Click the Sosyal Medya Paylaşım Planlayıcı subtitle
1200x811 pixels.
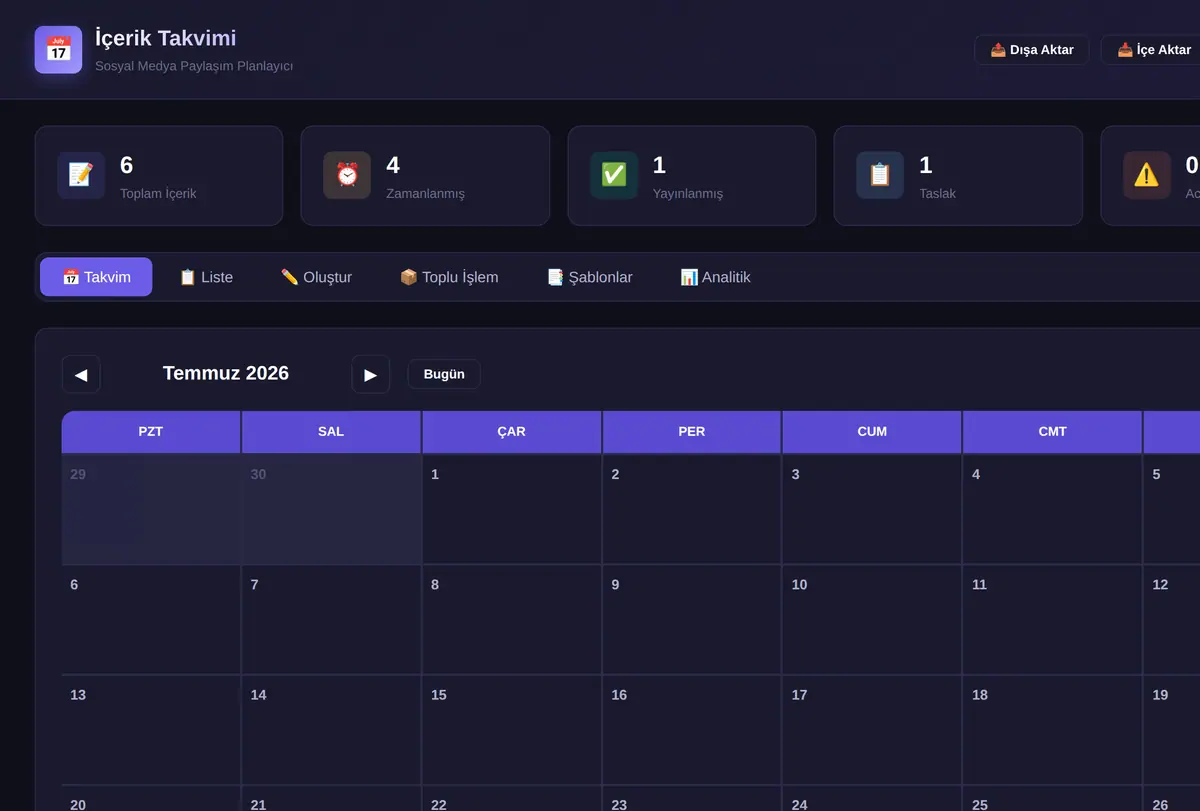point(194,66)
